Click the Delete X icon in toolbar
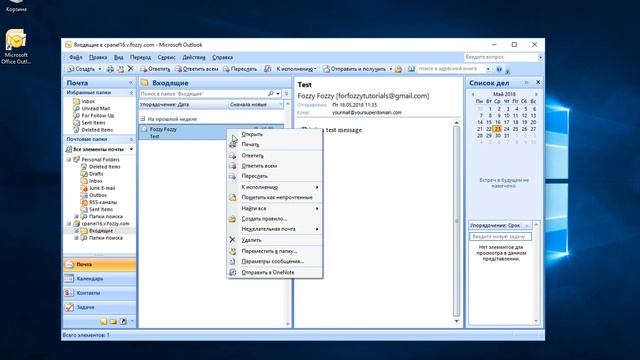 pyautogui.click(x=131, y=69)
